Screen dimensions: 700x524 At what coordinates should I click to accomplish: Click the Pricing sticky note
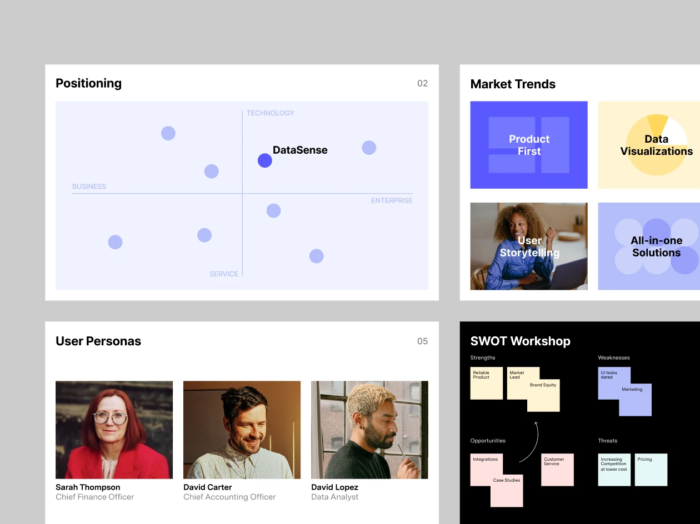pos(650,470)
